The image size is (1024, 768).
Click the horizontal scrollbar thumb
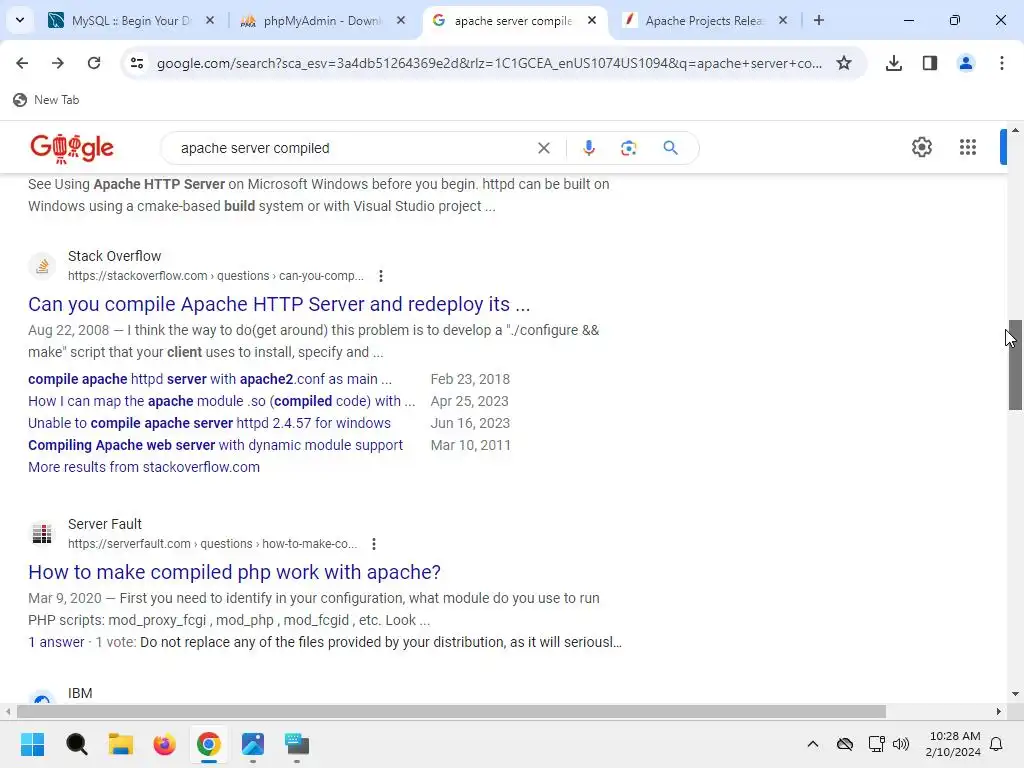[451, 712]
